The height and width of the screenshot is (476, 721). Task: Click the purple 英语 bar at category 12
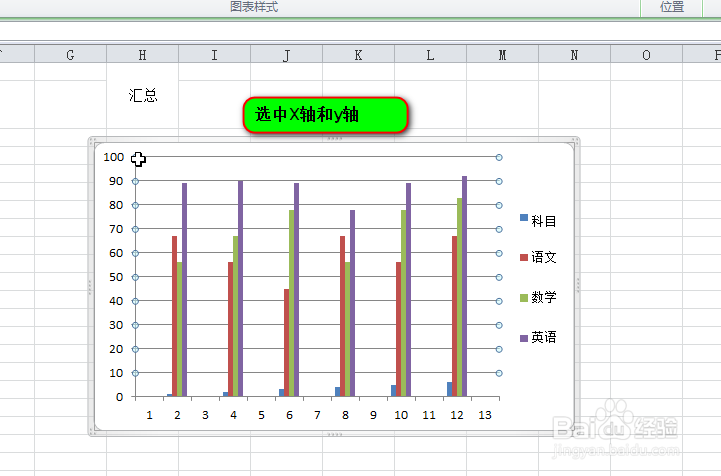(464, 286)
